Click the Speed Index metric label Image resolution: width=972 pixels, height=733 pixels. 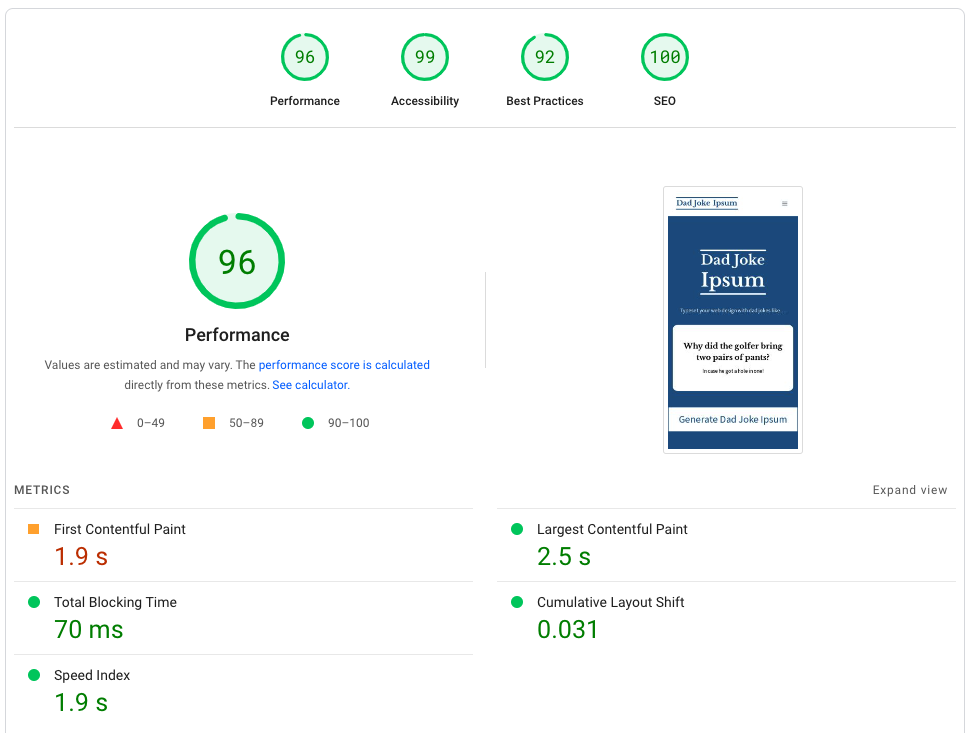92,675
